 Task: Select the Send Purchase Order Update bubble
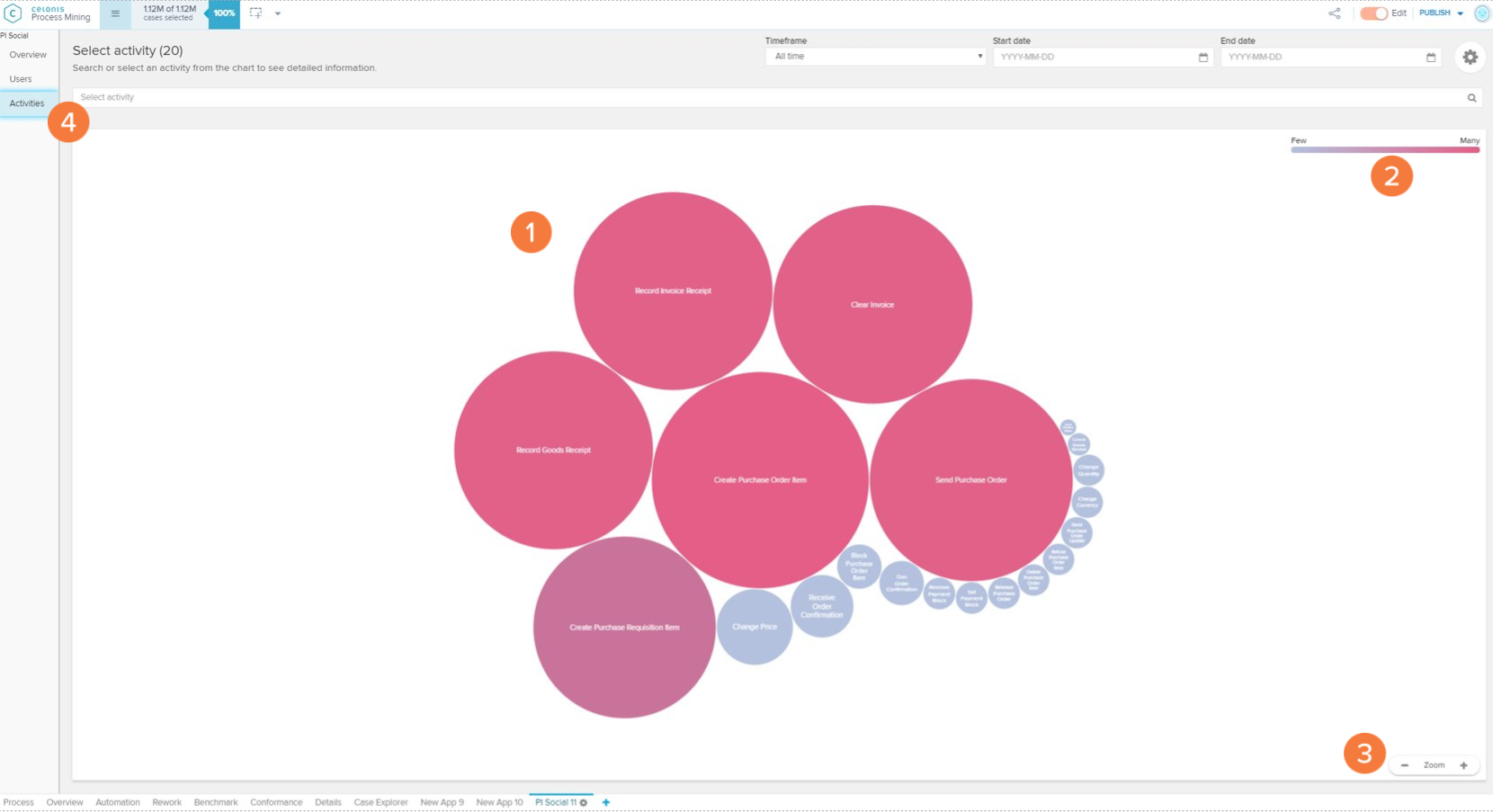tap(1077, 532)
